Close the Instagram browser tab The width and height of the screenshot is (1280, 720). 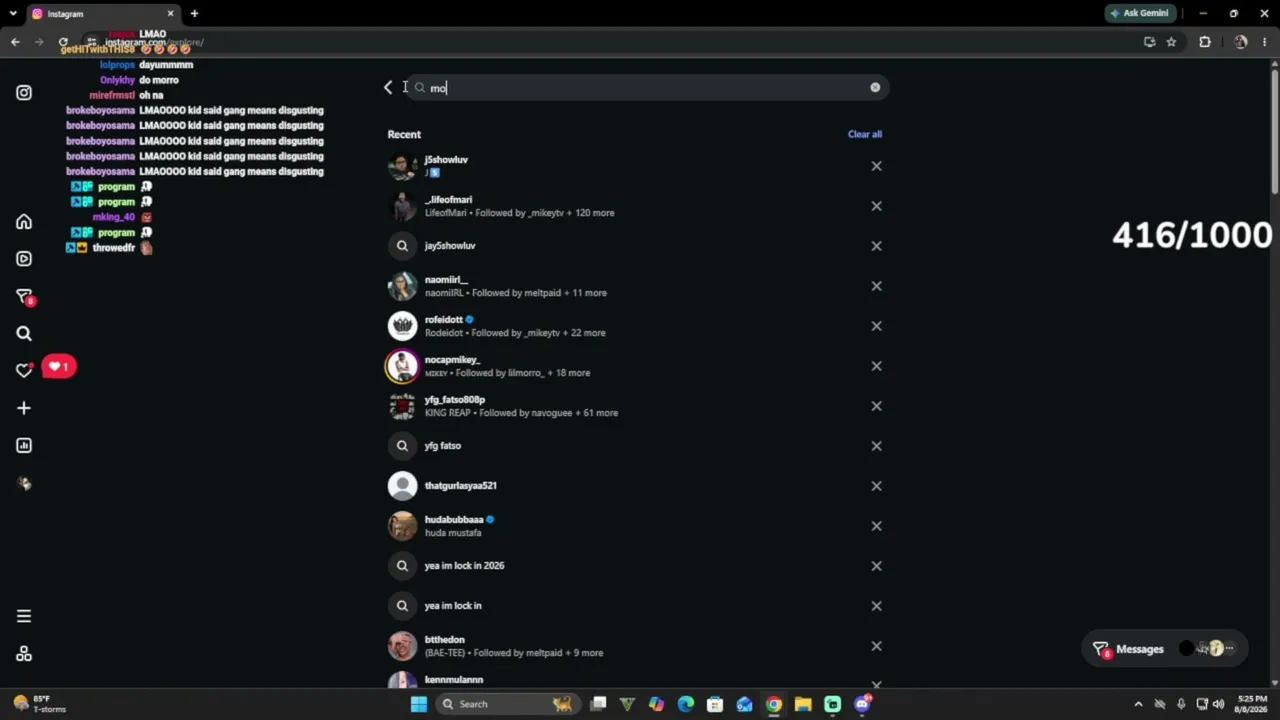(170, 14)
